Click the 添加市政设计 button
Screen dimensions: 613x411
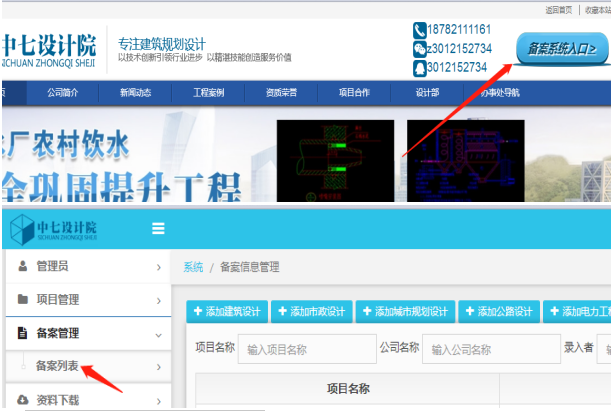[312, 311]
